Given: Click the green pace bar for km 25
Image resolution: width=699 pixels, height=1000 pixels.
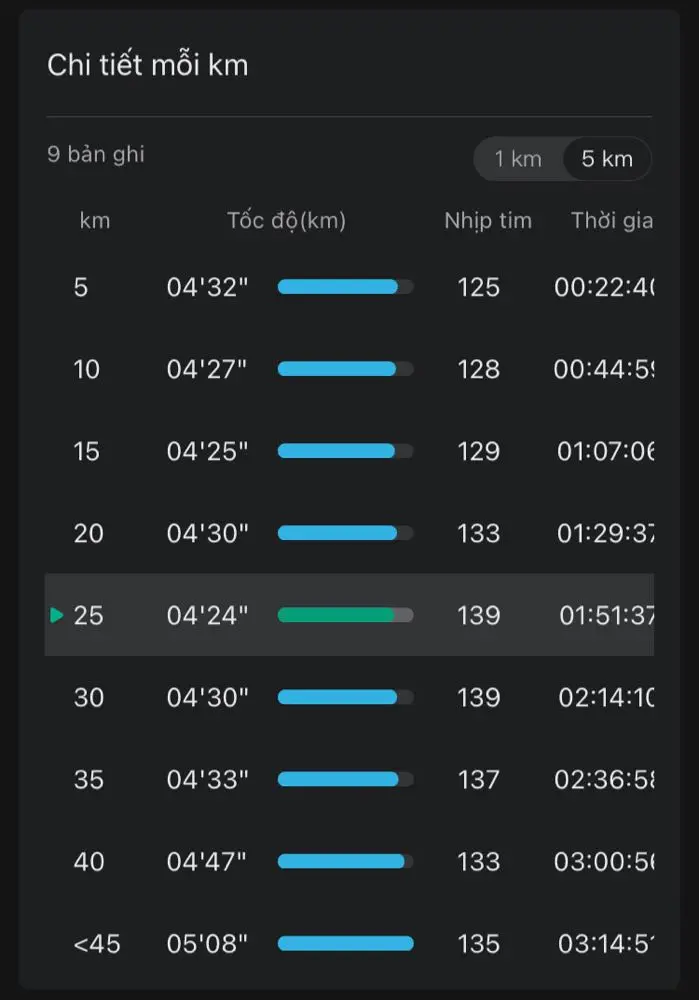Looking at the screenshot, I should coord(345,615).
